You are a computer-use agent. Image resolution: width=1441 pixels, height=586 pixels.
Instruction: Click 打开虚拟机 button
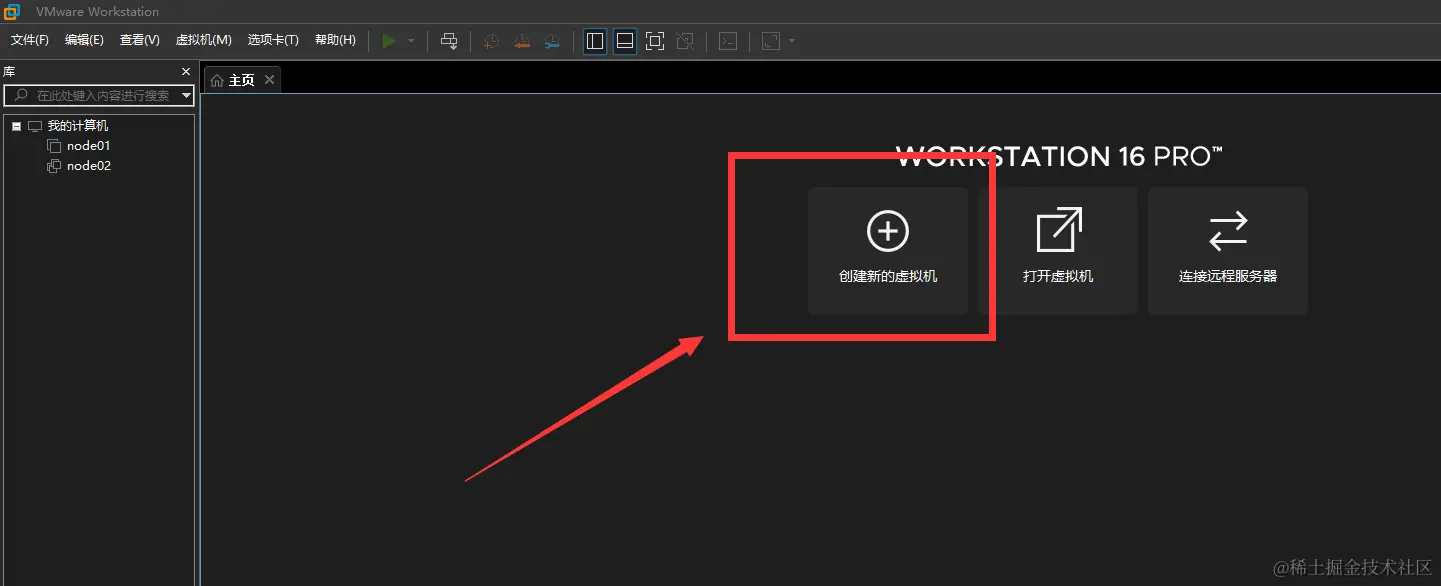click(x=1058, y=250)
